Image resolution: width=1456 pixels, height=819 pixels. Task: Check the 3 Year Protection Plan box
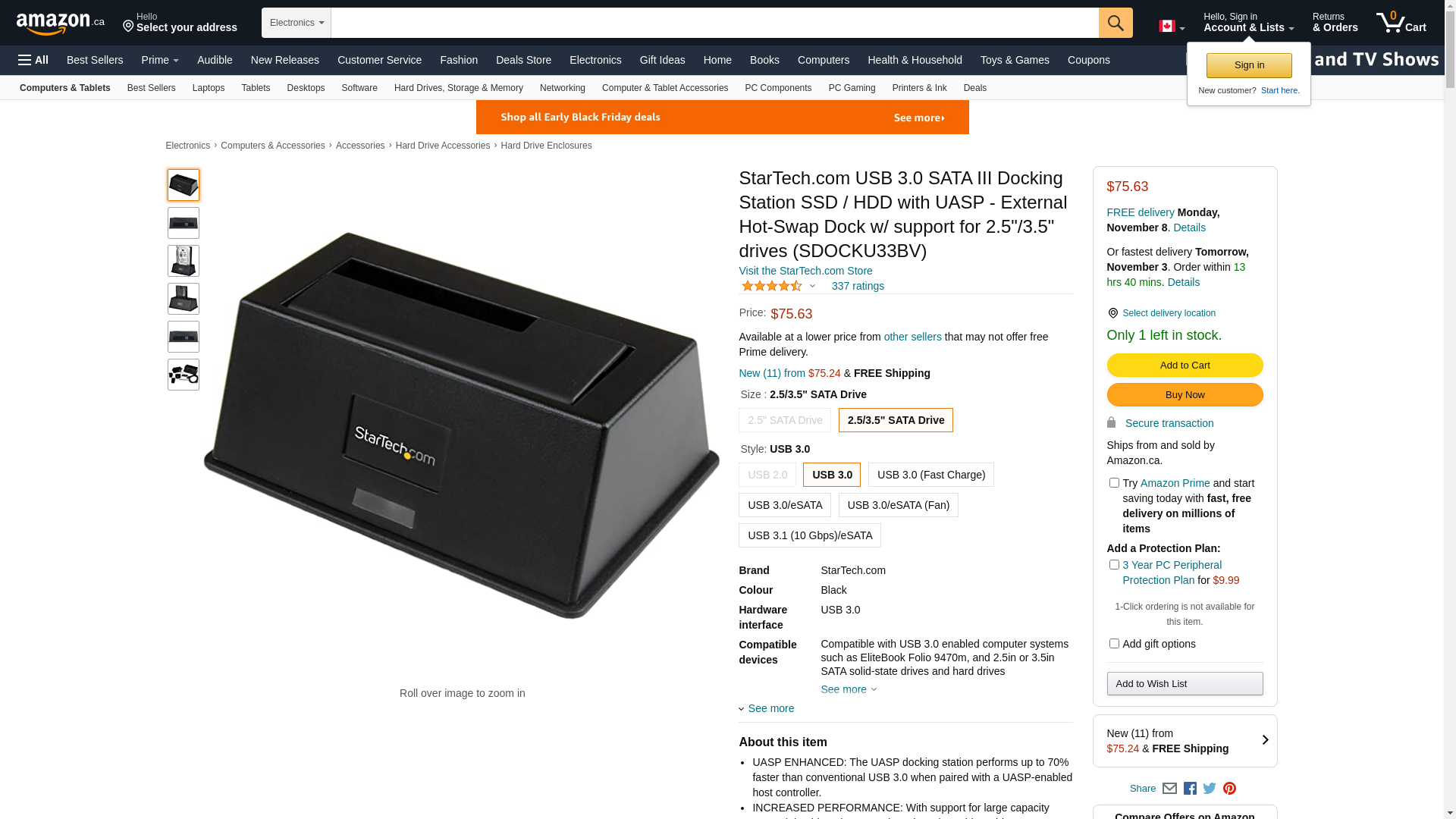click(x=1114, y=565)
